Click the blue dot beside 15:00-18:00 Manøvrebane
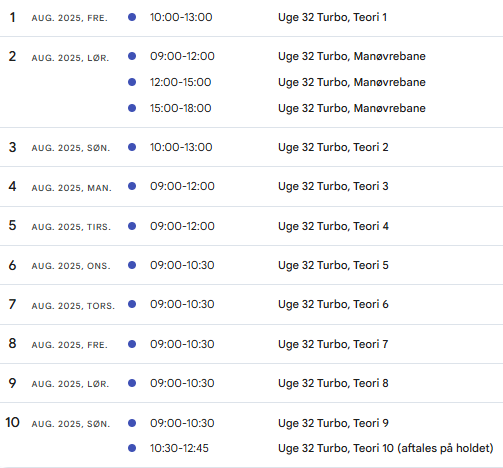The image size is (503, 468). tap(132, 108)
